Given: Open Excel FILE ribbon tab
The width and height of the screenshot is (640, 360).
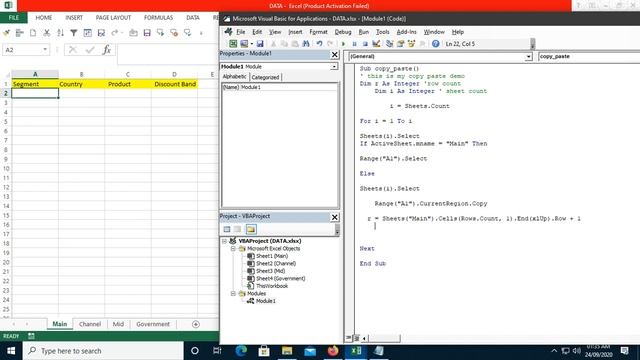Looking at the screenshot, I should click(x=13, y=18).
